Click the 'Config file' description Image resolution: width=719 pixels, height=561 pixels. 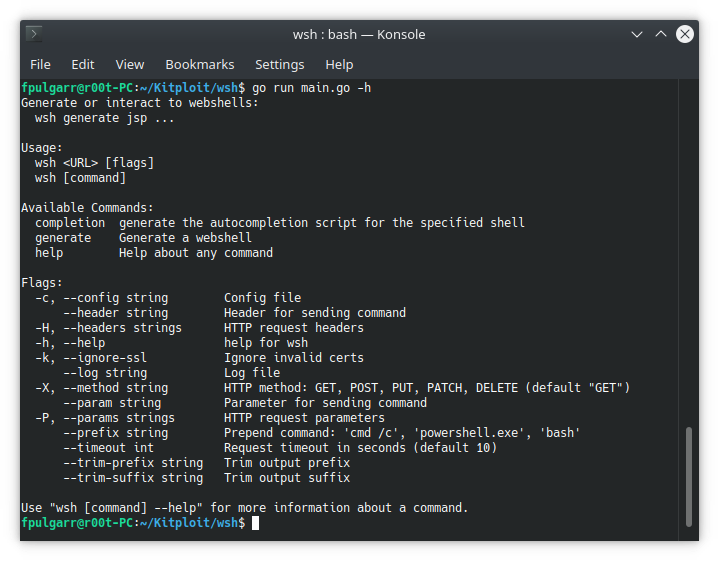(262, 298)
